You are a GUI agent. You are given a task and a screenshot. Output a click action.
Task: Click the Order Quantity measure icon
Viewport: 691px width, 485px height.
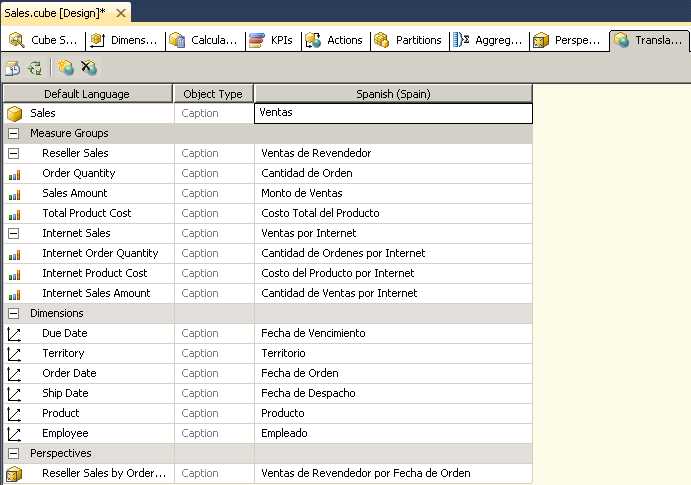(x=15, y=175)
